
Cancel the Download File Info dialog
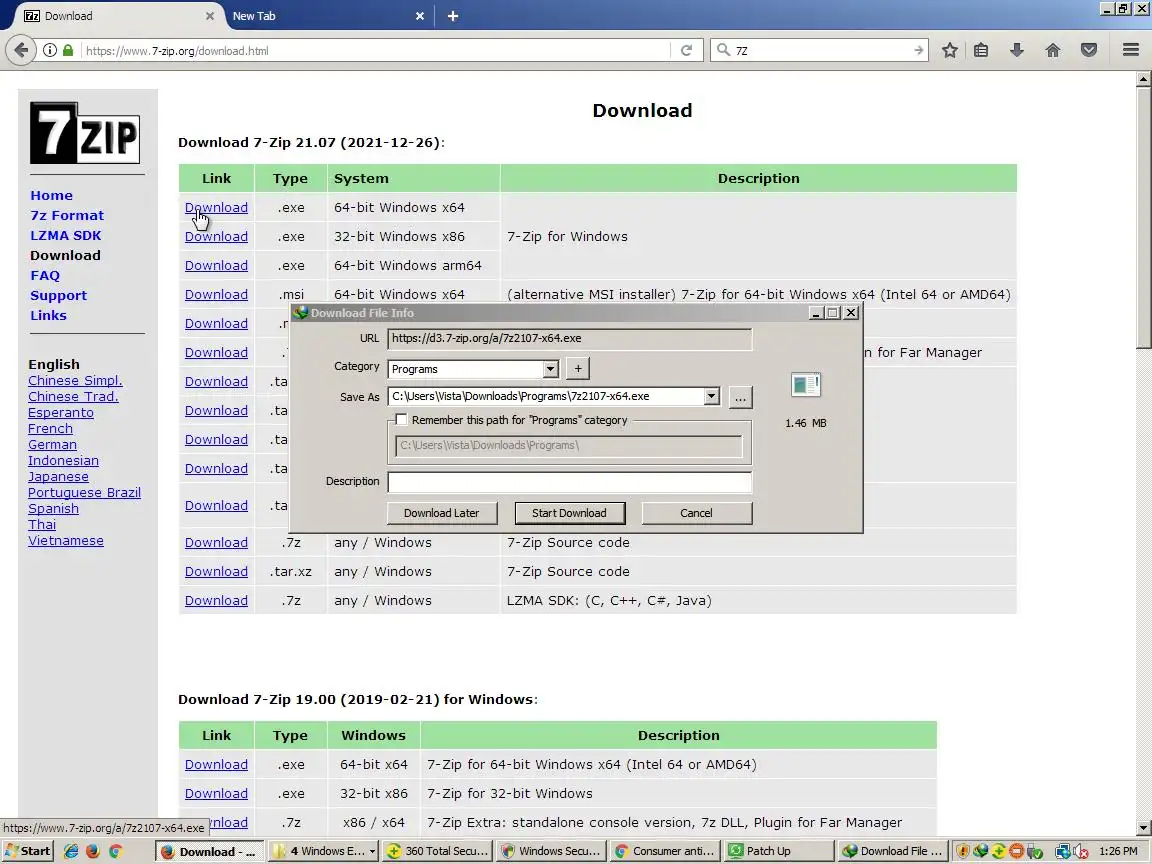pos(696,513)
